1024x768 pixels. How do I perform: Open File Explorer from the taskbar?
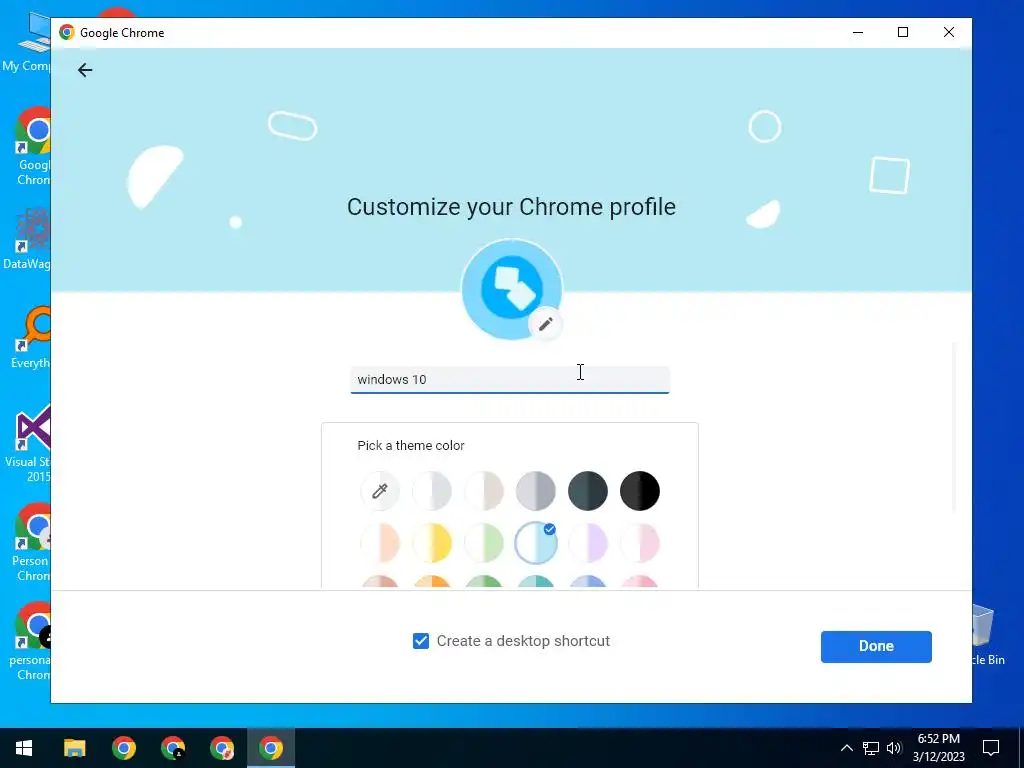click(x=74, y=748)
